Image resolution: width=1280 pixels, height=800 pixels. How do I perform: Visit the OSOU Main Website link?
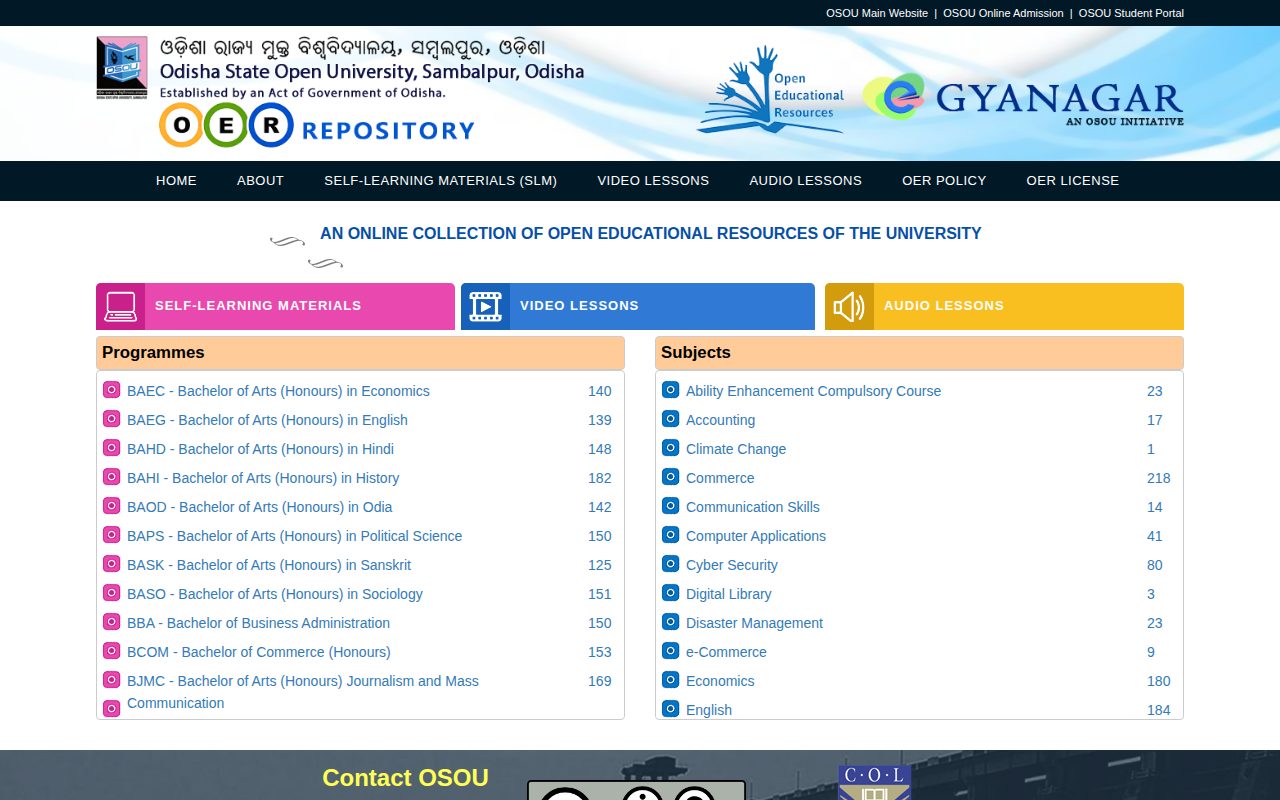877,13
